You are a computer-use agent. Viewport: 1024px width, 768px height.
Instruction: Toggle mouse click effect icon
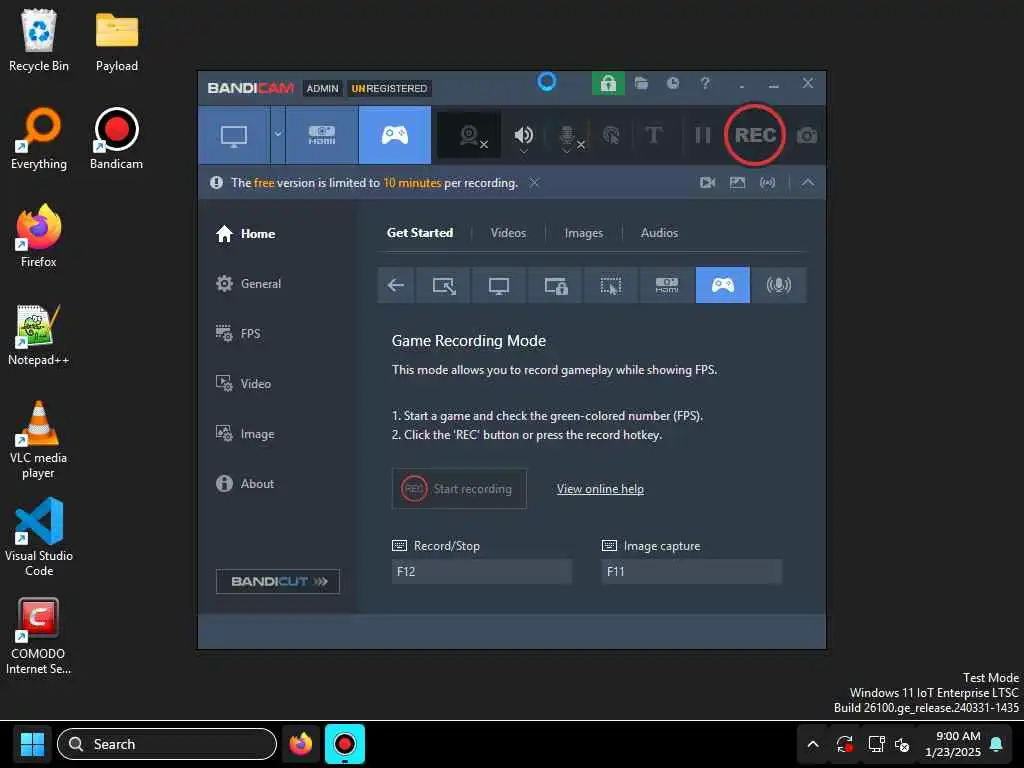point(611,135)
